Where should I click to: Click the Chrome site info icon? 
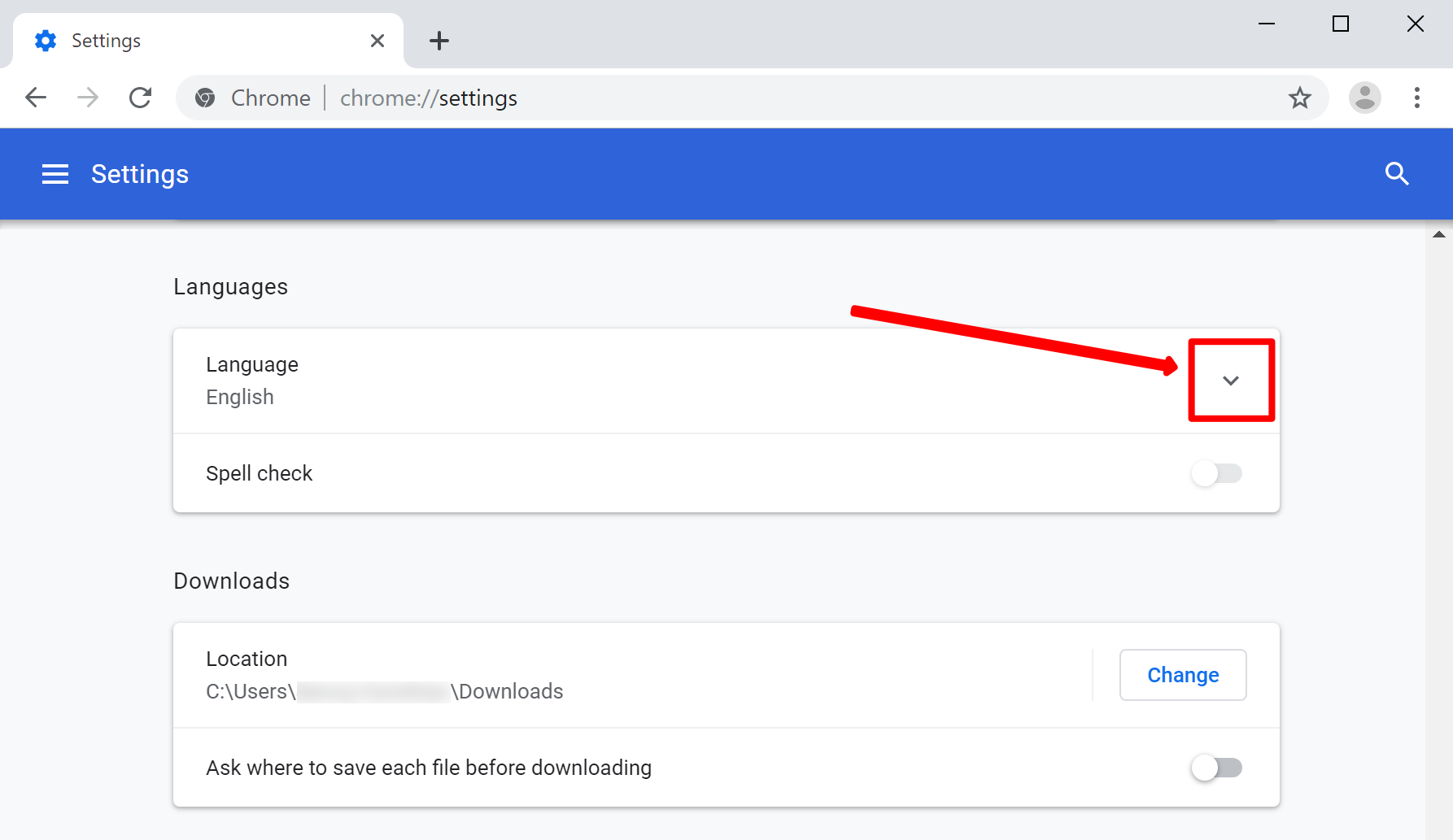(205, 98)
